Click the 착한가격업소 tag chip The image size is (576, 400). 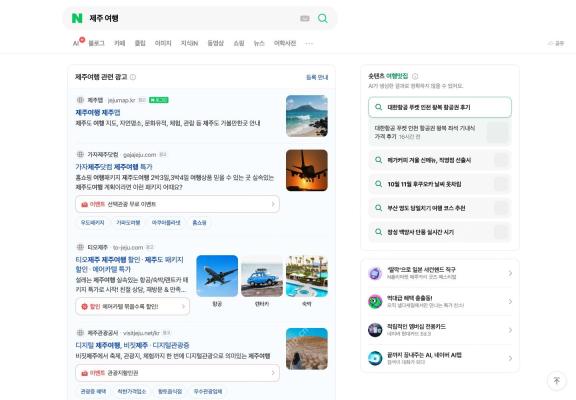132,392
